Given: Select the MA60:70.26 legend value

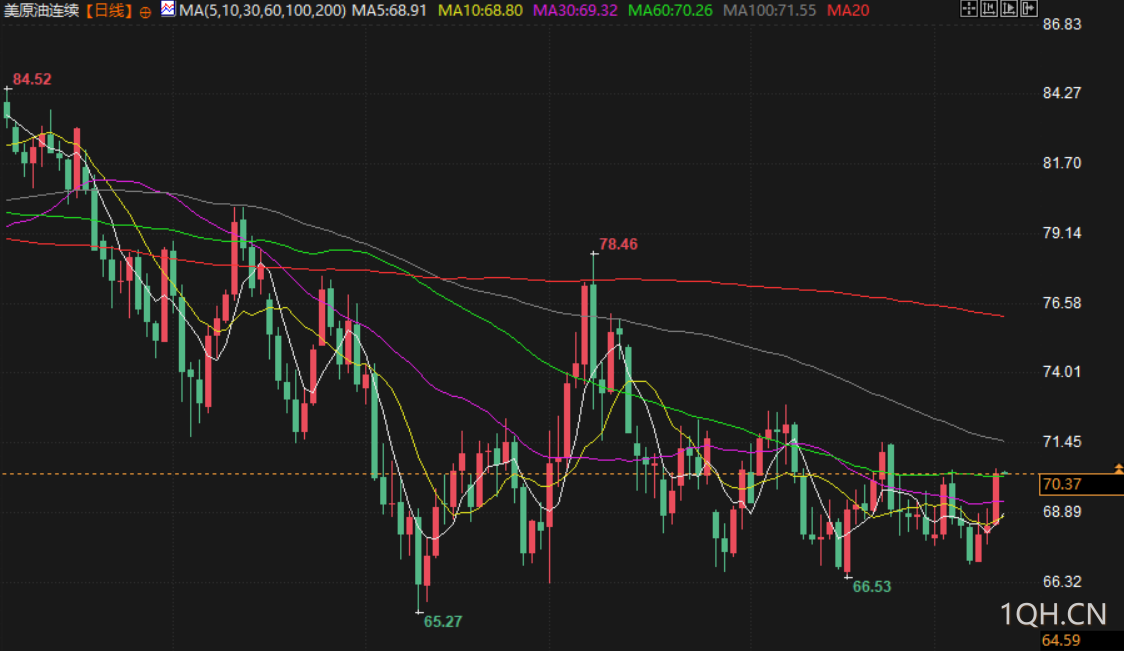Looking at the screenshot, I should 670,11.
